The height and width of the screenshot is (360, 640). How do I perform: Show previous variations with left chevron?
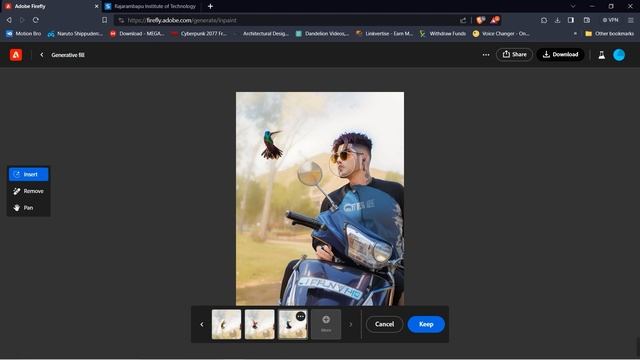tap(202, 324)
